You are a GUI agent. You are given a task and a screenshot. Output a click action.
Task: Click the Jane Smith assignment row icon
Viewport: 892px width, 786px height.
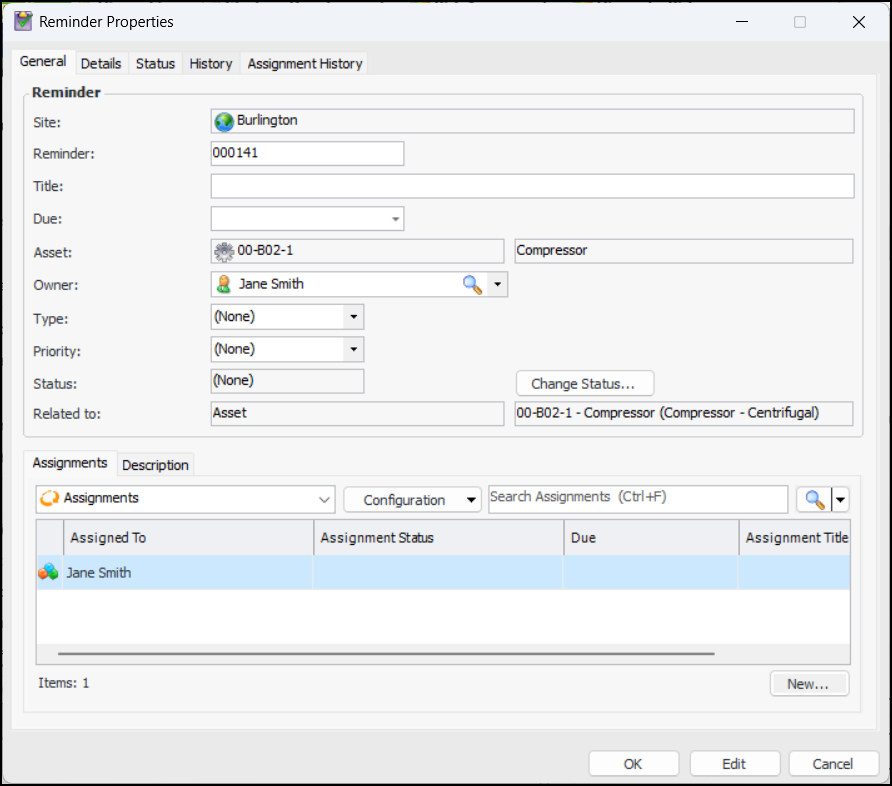48,573
